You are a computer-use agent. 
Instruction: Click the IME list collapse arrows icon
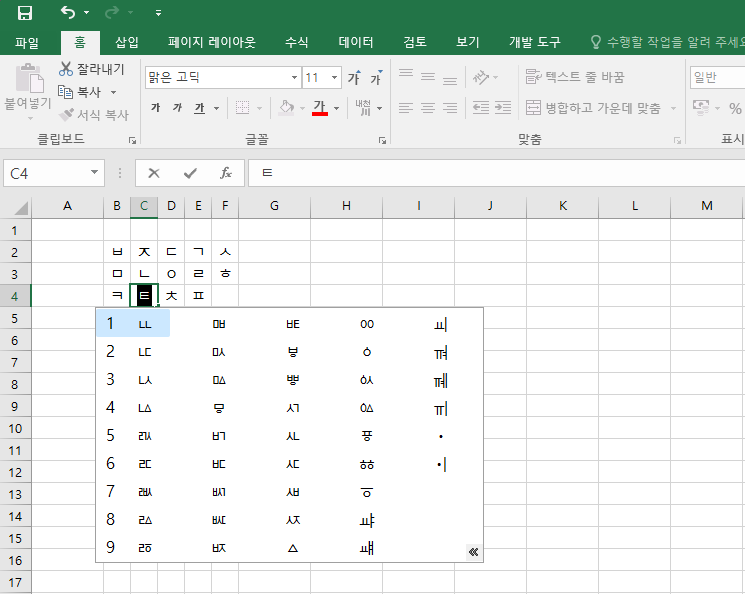click(473, 552)
